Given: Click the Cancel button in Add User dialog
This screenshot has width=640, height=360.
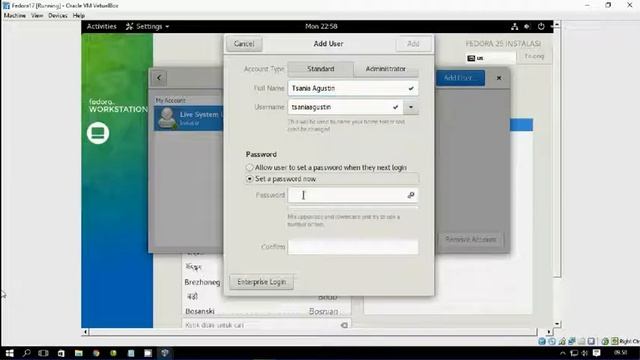Looking at the screenshot, I should [244, 44].
